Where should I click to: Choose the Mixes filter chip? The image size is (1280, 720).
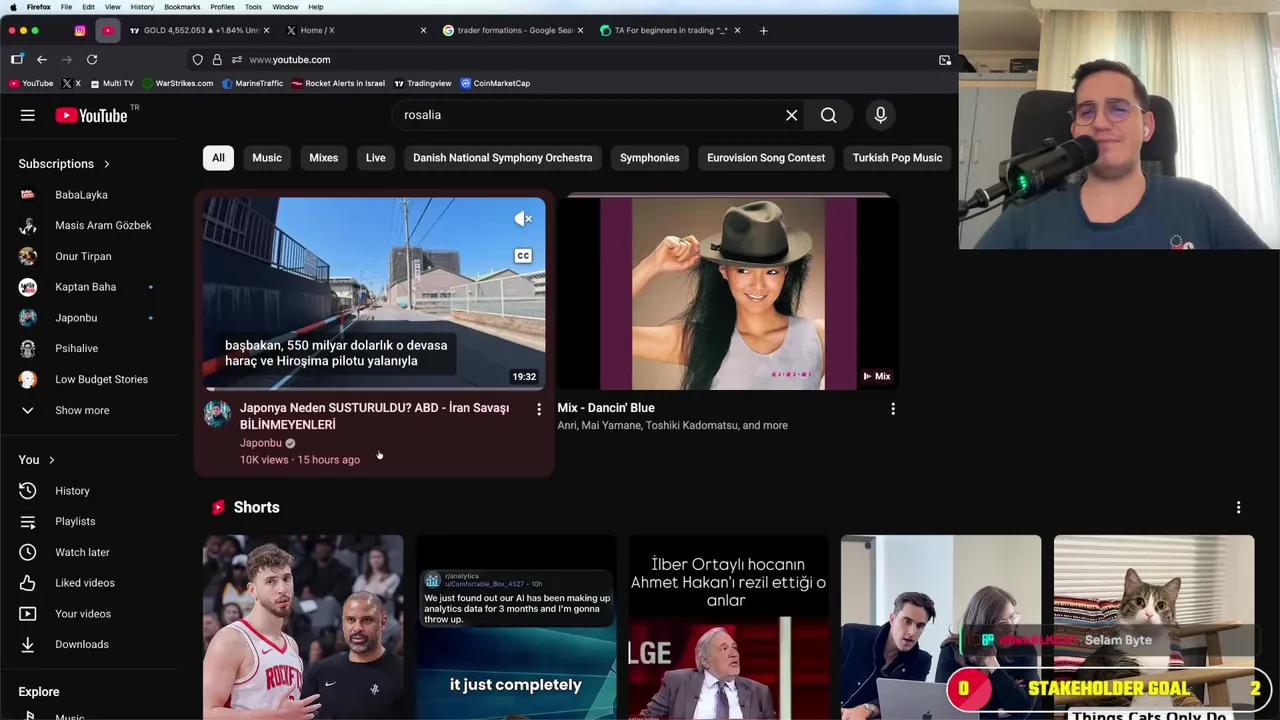coord(323,158)
